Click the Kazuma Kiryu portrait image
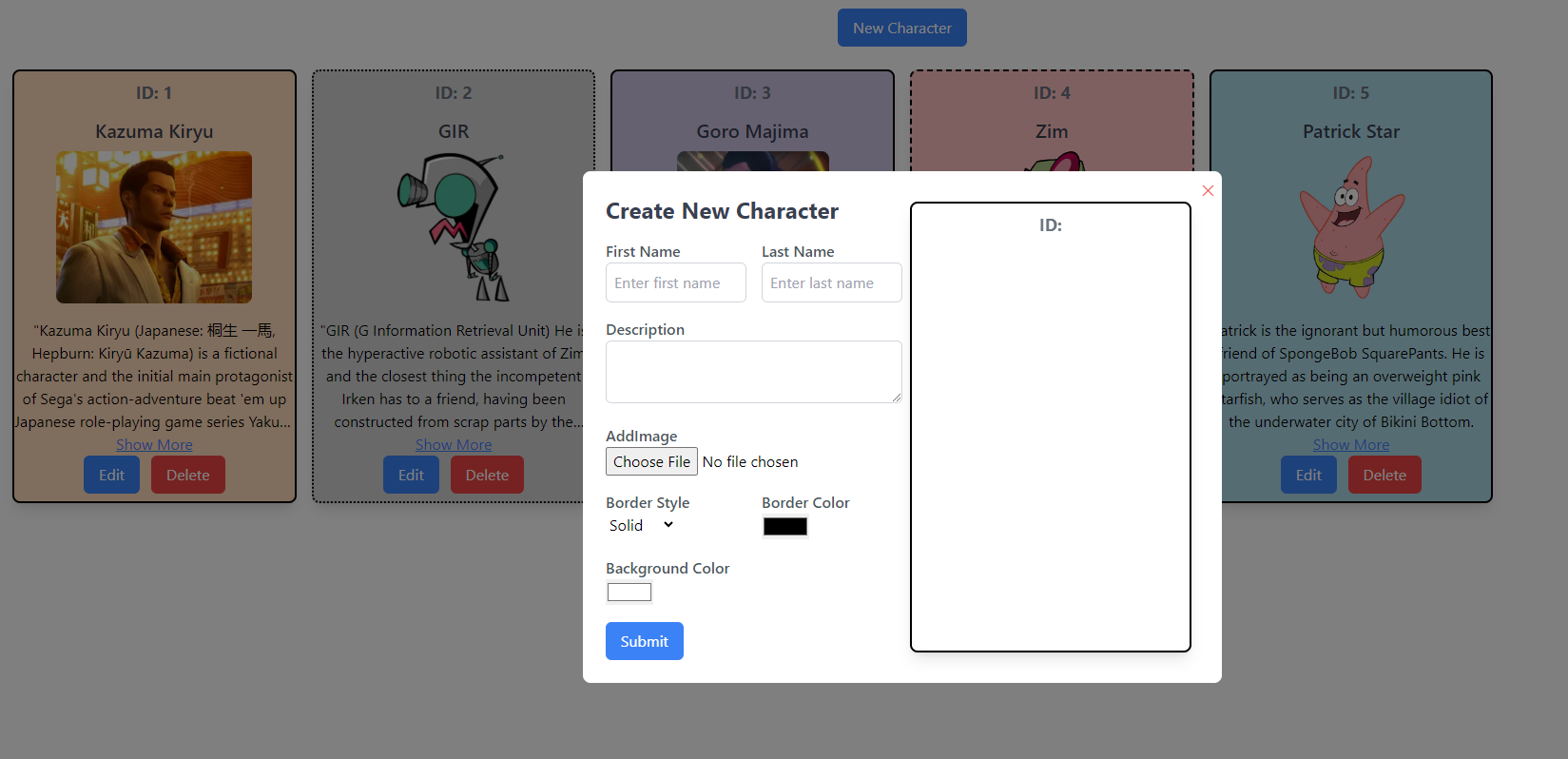Image resolution: width=1568 pixels, height=759 pixels. click(154, 227)
